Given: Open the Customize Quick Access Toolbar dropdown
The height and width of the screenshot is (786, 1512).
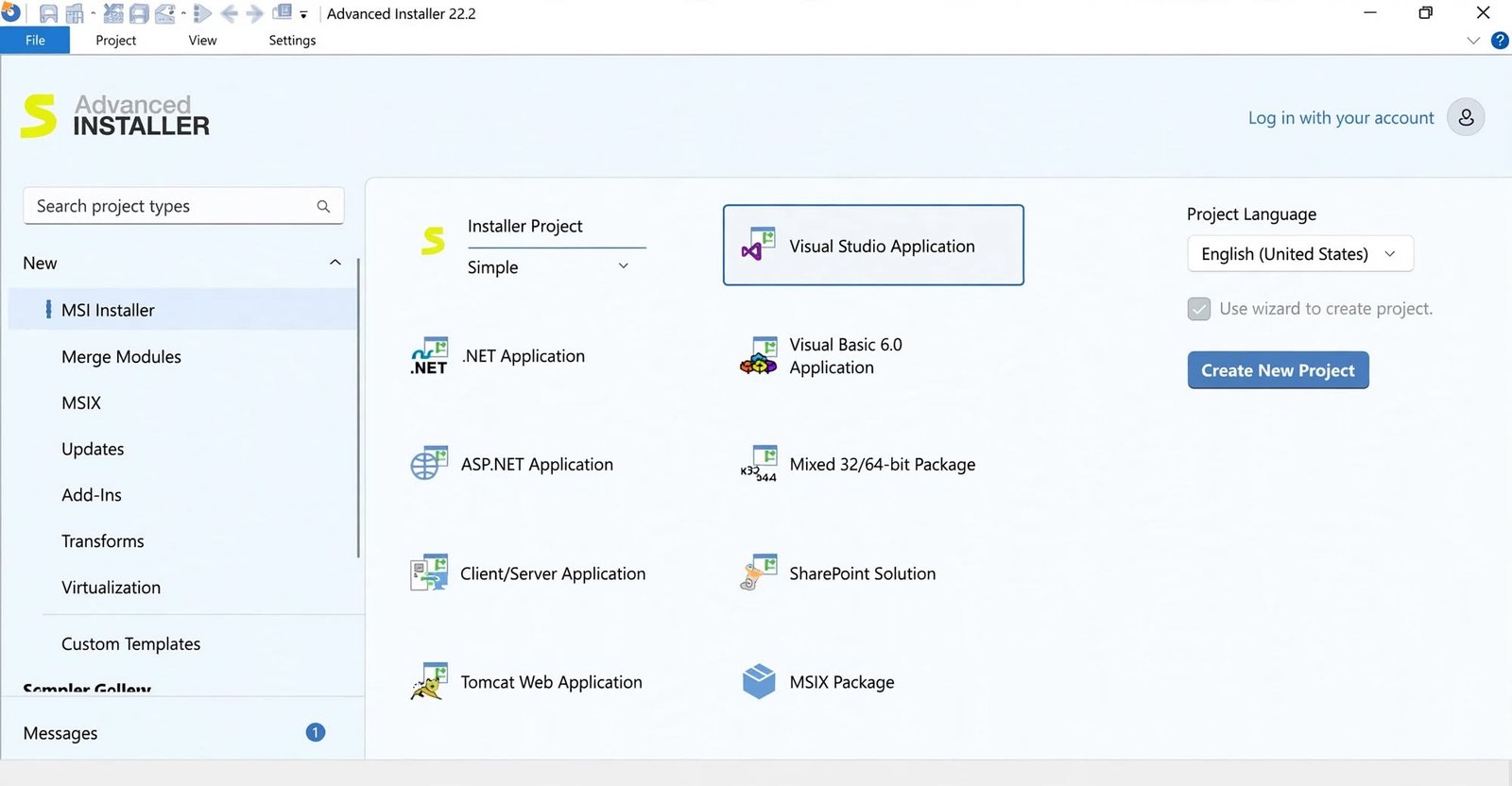Looking at the screenshot, I should click(303, 15).
